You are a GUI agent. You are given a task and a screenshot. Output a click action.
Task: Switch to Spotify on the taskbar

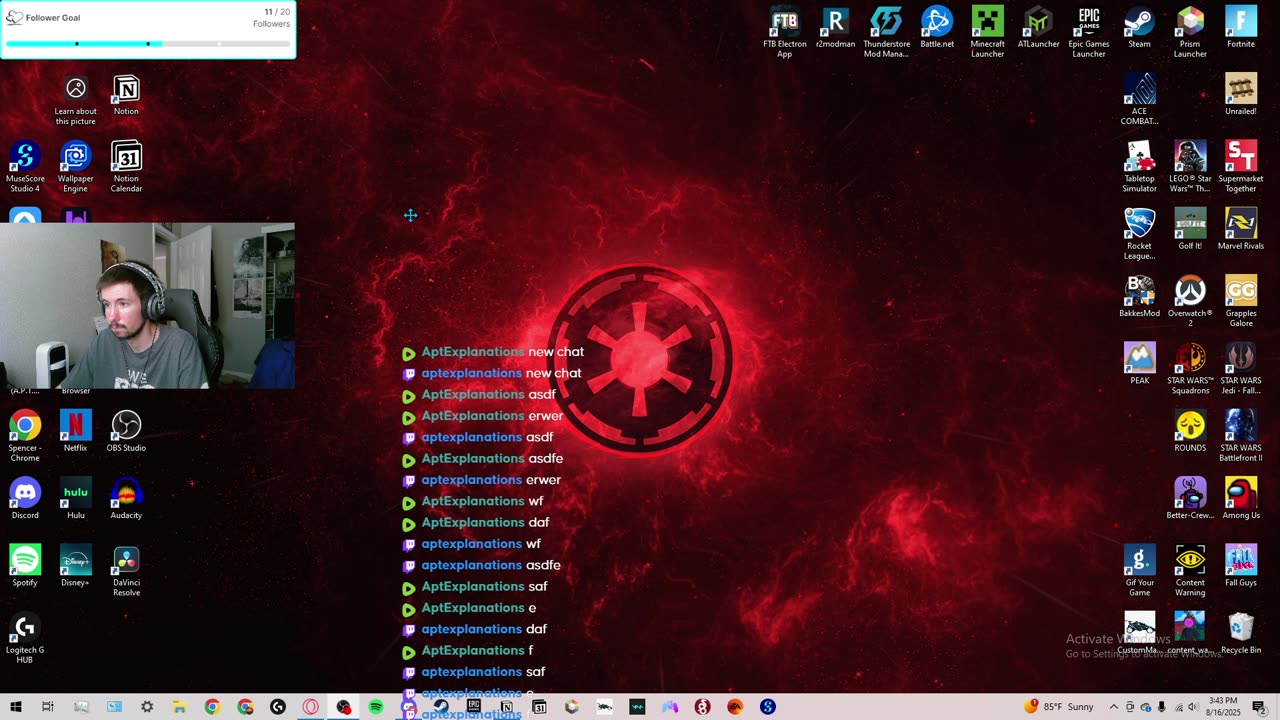tap(376, 707)
